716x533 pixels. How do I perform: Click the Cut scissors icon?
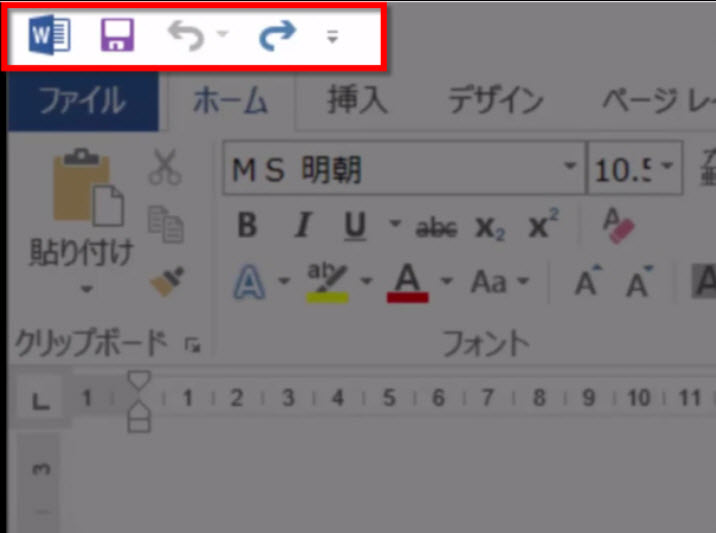[x=165, y=168]
